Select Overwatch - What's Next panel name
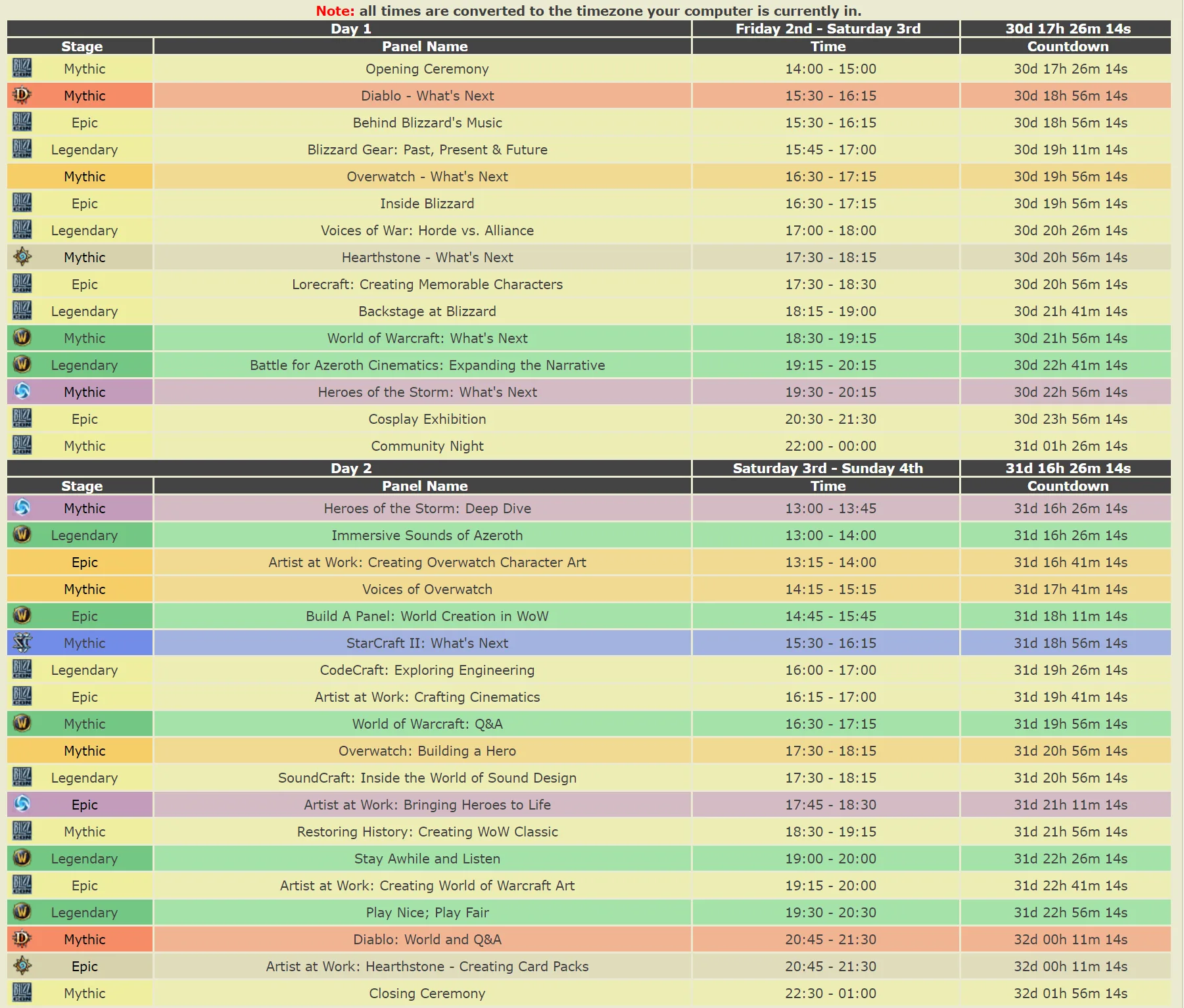 pos(427,176)
